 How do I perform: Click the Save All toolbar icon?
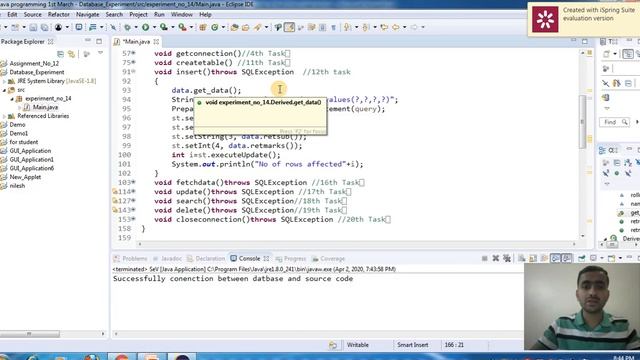(x=44, y=27)
